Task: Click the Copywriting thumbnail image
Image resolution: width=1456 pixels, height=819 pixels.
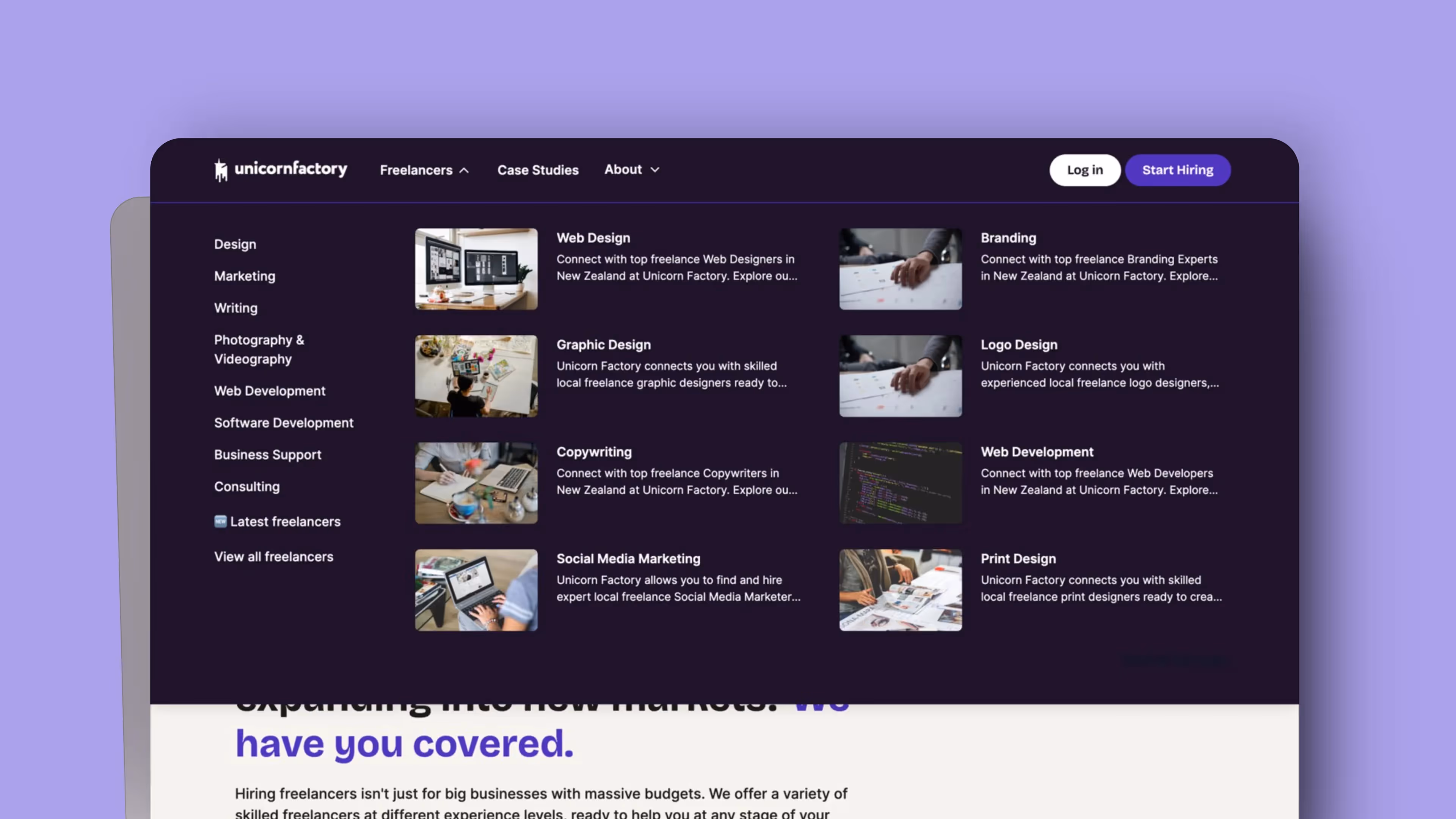Action: coord(476,483)
